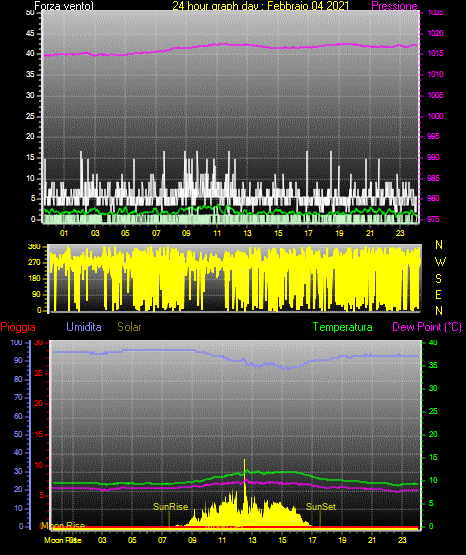Select the blue "Umidita" legend label
Image resolution: width=466 pixels, height=555 pixels.
[84, 327]
